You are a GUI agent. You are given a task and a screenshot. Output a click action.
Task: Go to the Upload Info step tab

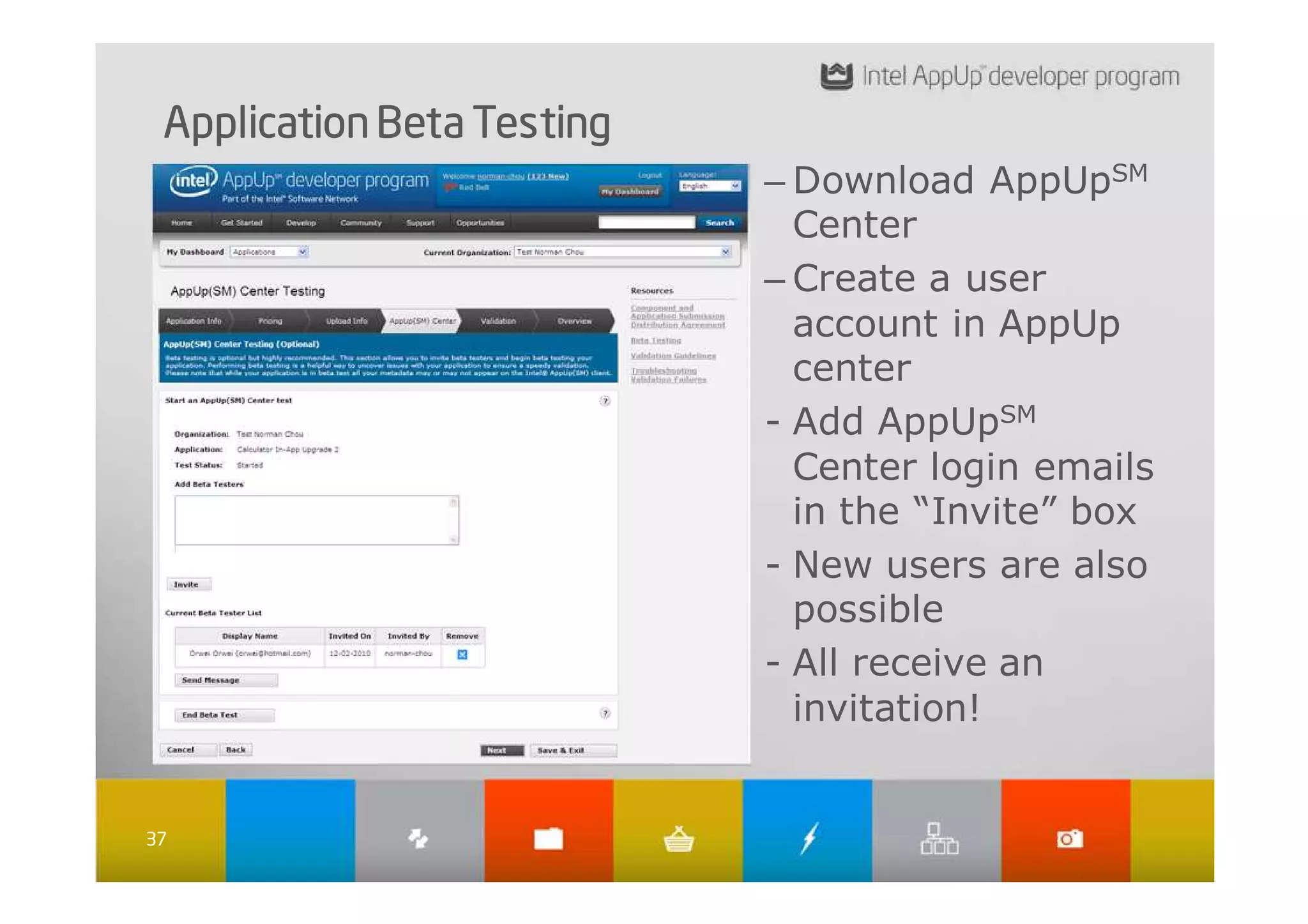tap(347, 321)
